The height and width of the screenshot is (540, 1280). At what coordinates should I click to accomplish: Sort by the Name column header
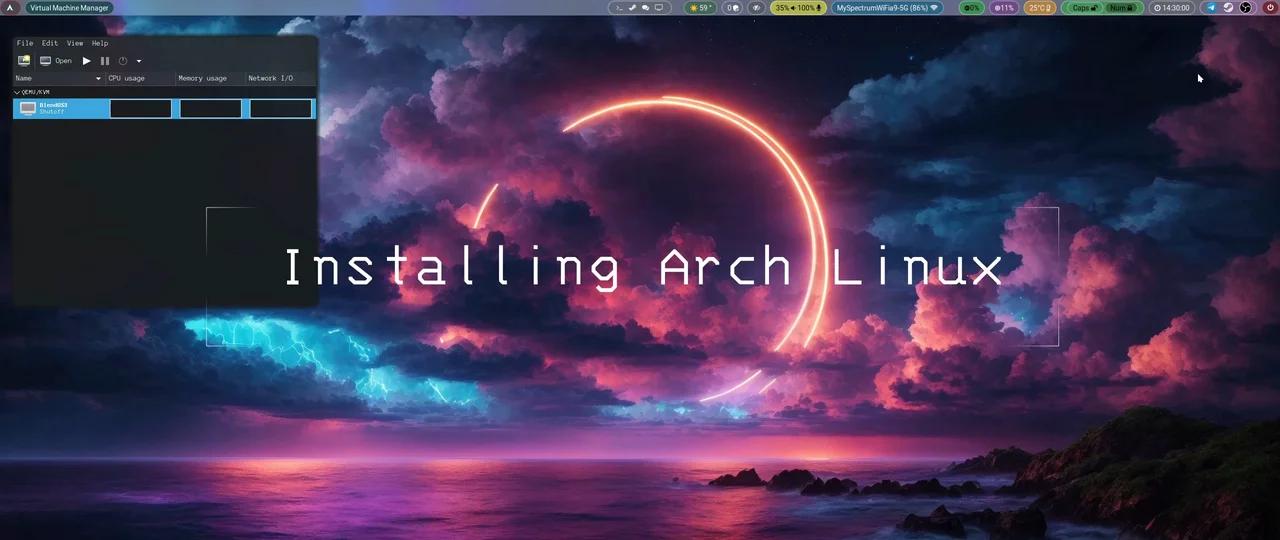point(59,78)
